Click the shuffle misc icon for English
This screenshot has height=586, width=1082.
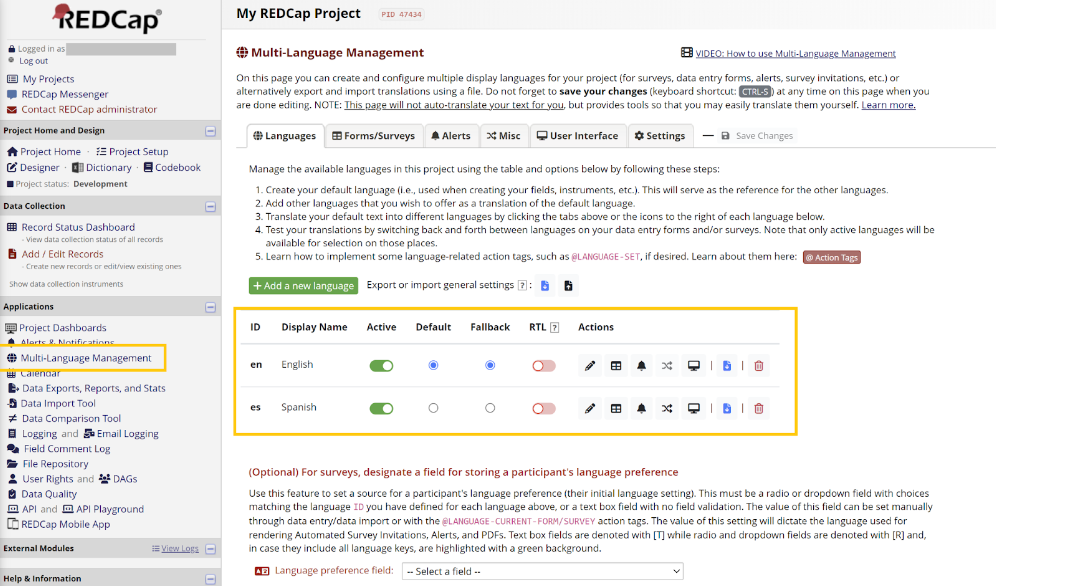pyautogui.click(x=667, y=366)
